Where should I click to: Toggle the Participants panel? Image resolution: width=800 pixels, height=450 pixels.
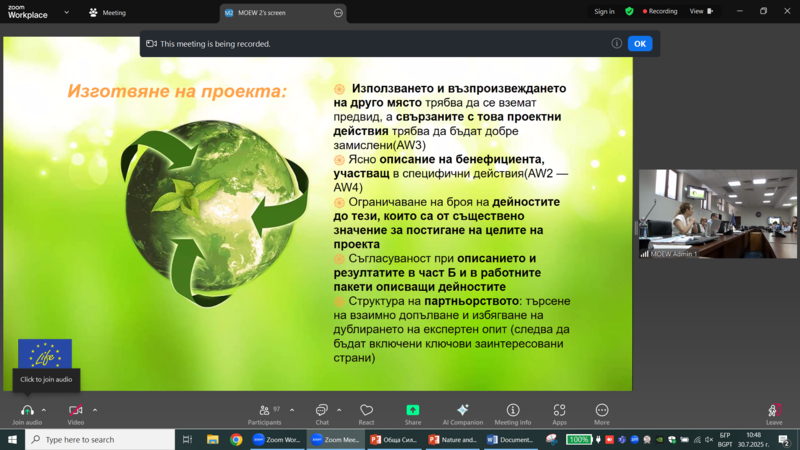point(265,410)
